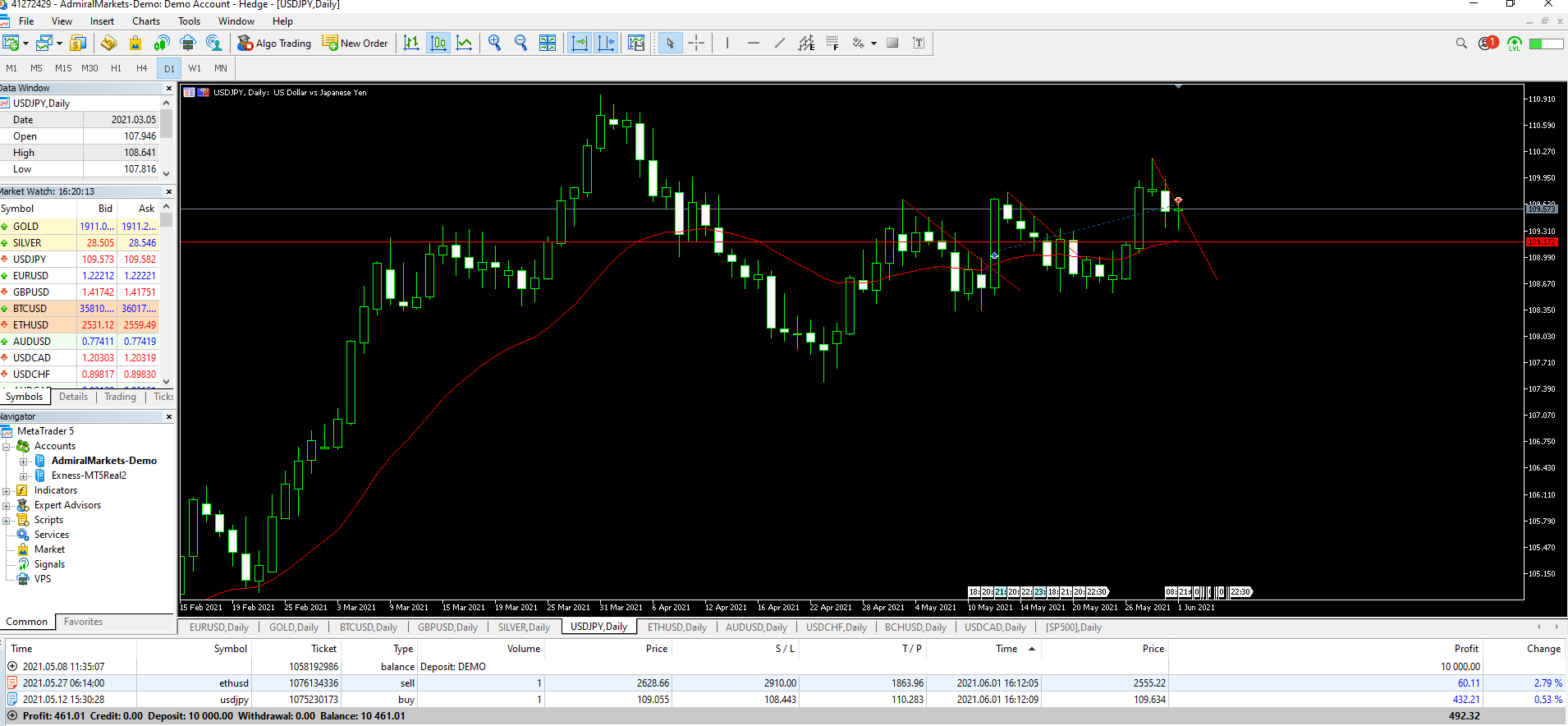Expand the AdmiralMarkets-Demo account node

pos(24,461)
